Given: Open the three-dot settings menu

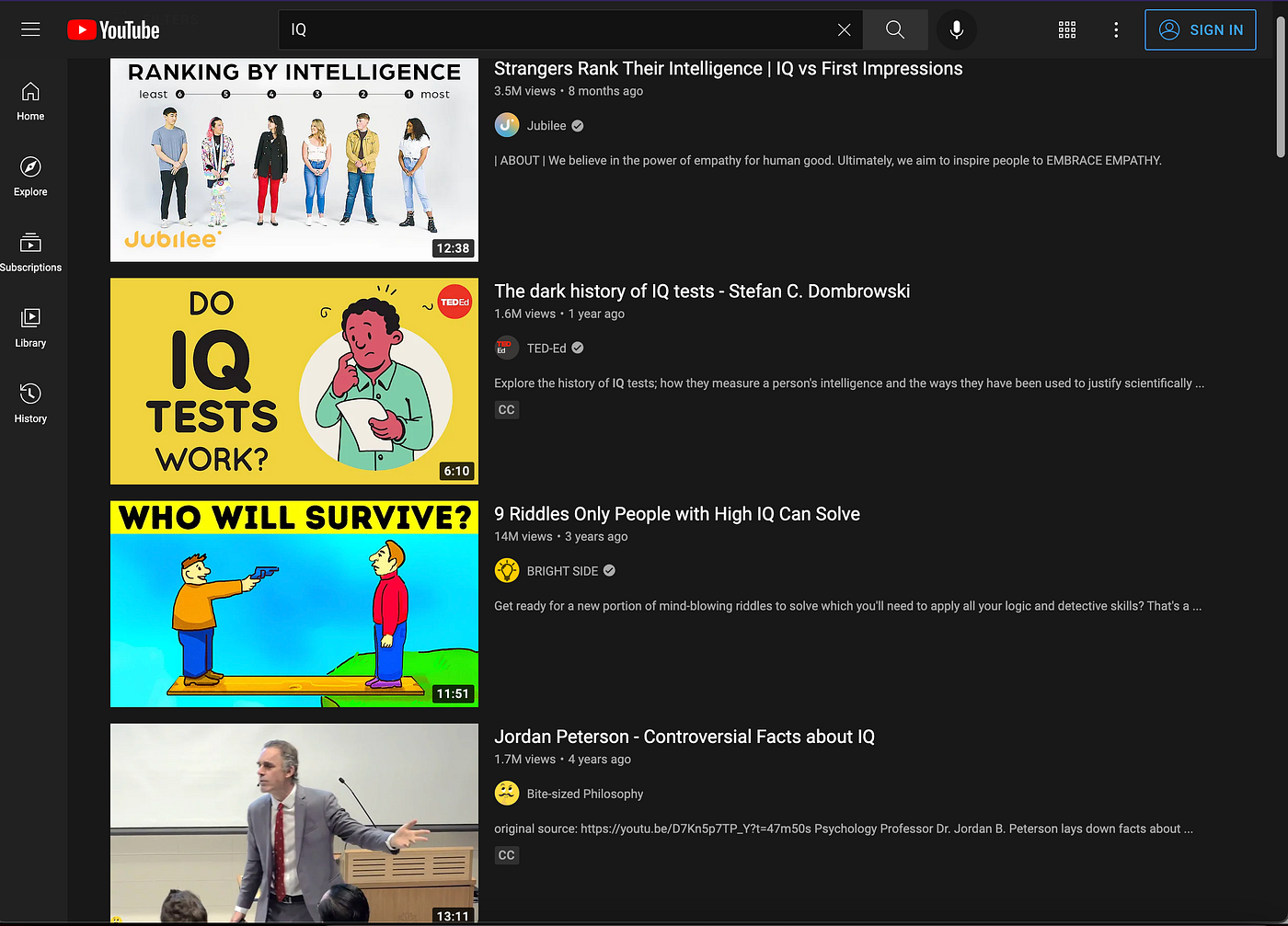Looking at the screenshot, I should 1116,29.
